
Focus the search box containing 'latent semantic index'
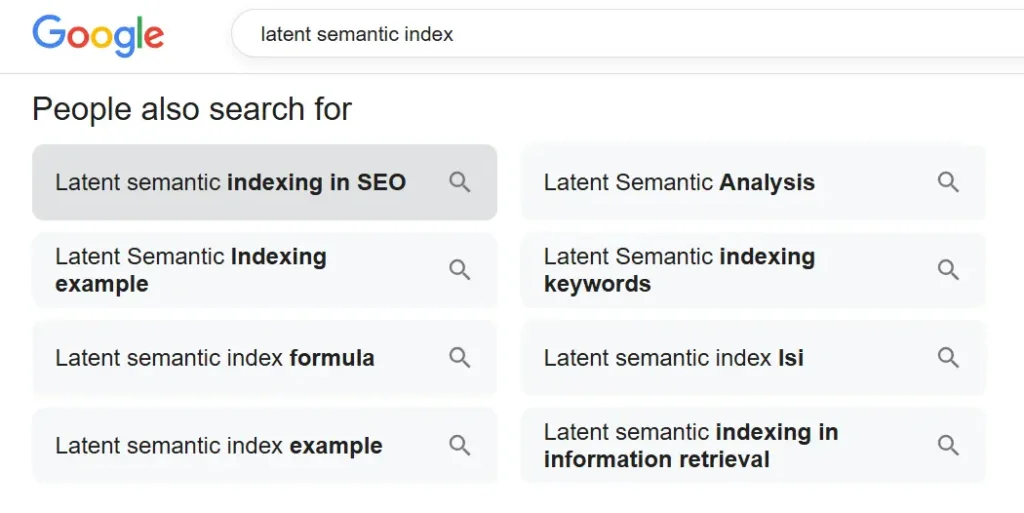click(628, 33)
